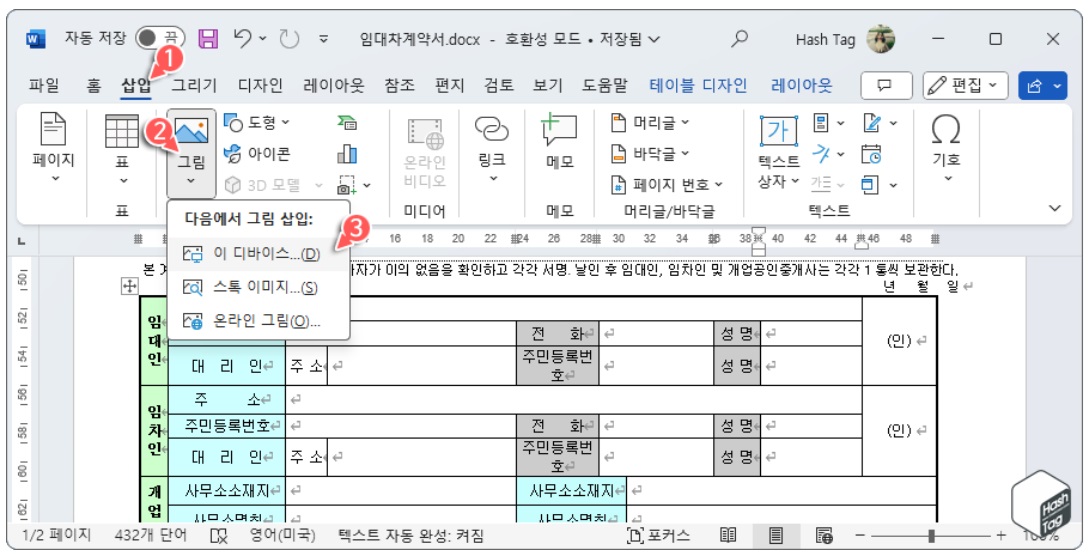Open the Customize Quick Access Toolbar dropdown
Viewport: 1088px width, 554px height.
(323, 39)
